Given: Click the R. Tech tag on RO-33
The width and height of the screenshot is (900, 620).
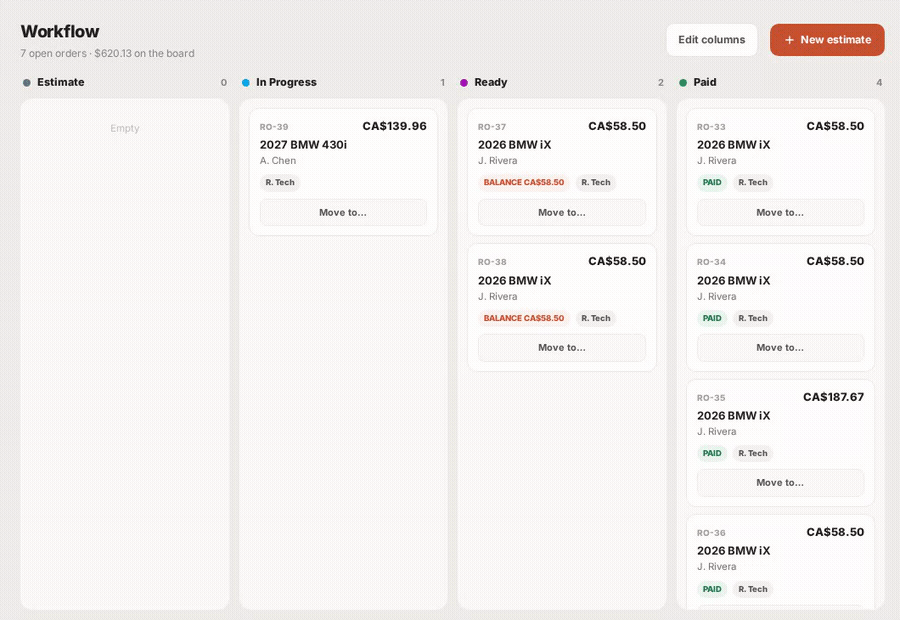Looking at the screenshot, I should (752, 183).
